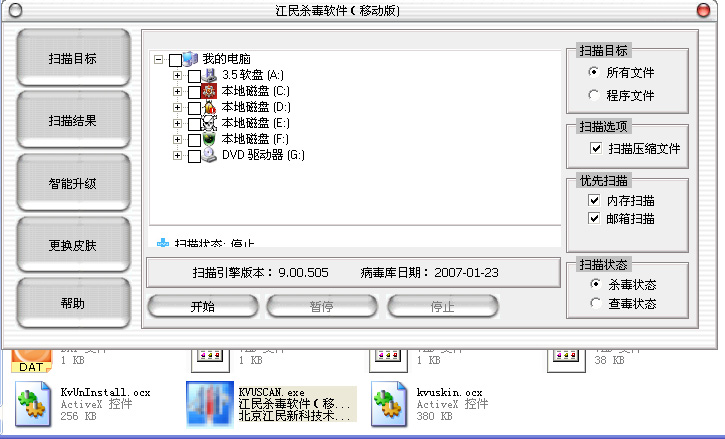Select the 本地磁盘 (D:) label
This screenshot has height=439, width=725.
[x=256, y=107]
